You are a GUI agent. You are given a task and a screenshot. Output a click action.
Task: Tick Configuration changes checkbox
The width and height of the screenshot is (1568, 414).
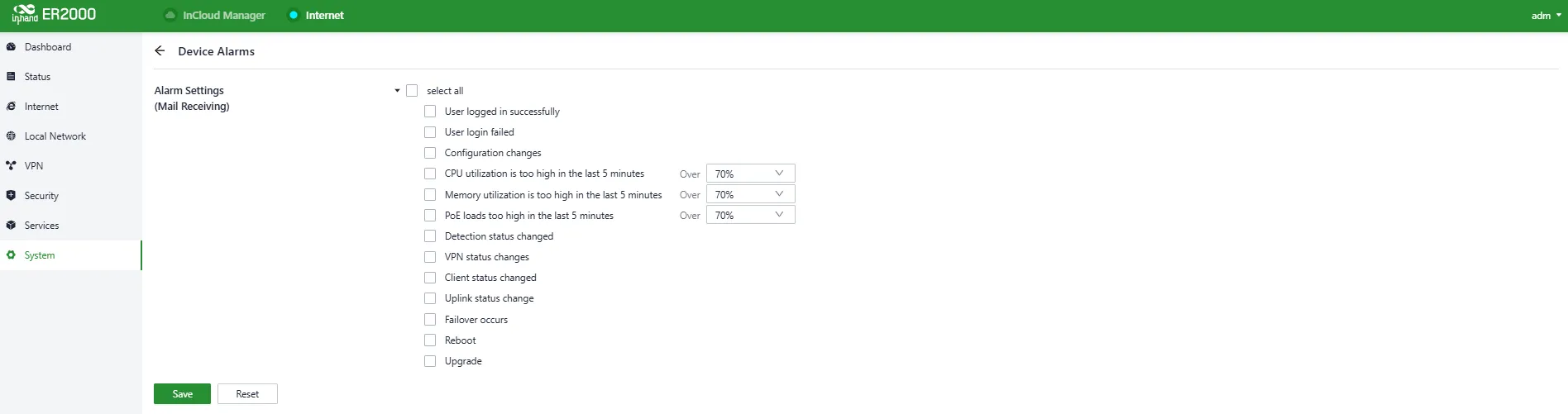(430, 153)
